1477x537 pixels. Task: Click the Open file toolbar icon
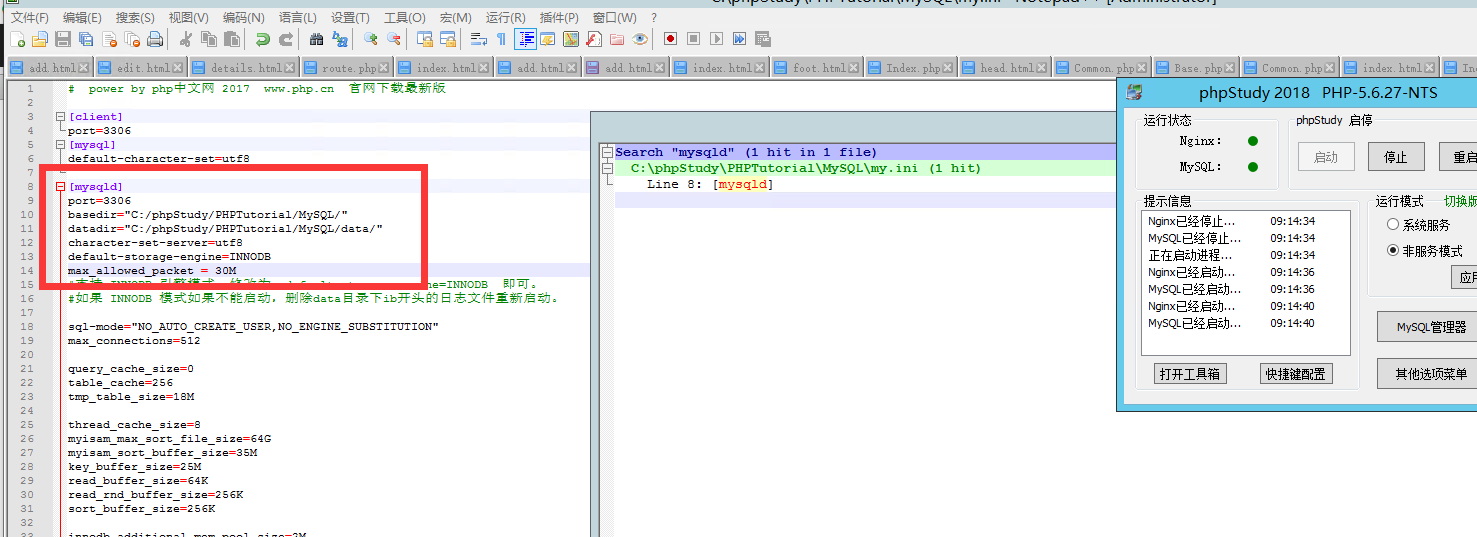coord(40,39)
